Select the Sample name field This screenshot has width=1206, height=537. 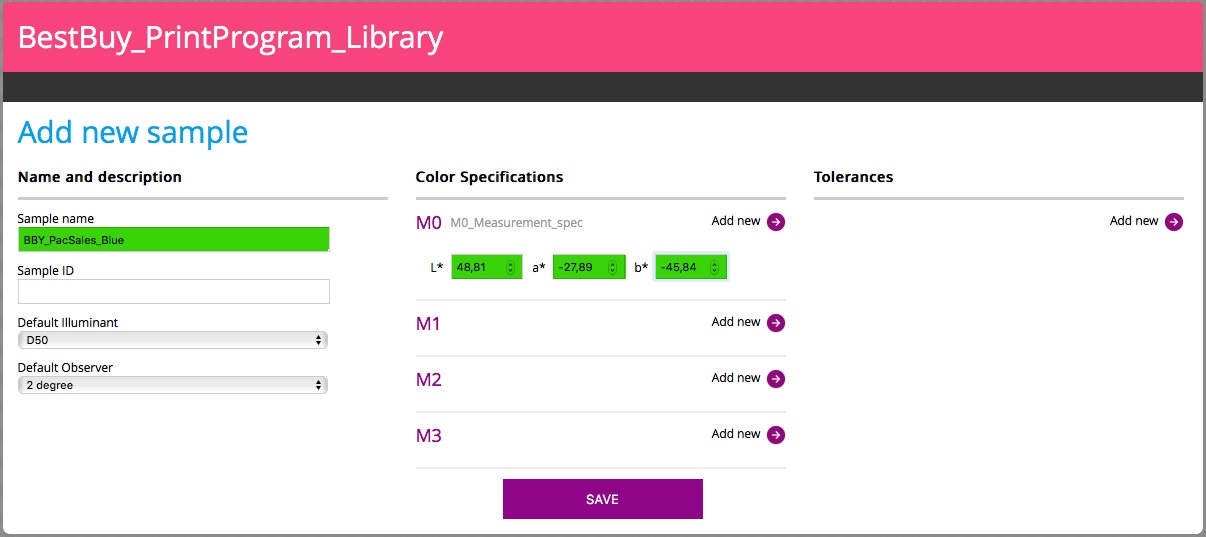tap(173, 239)
